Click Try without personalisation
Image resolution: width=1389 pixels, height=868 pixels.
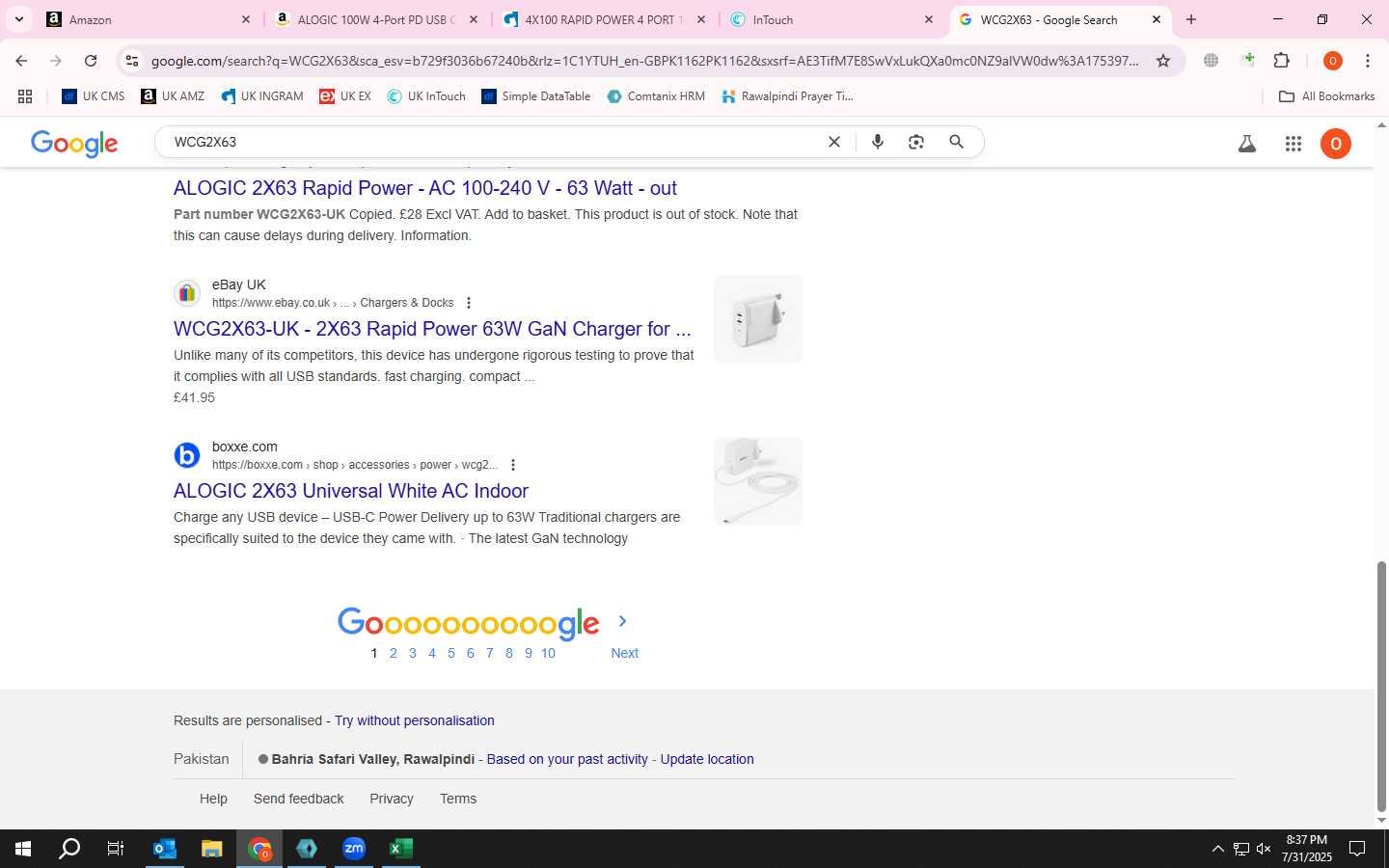pos(414,720)
